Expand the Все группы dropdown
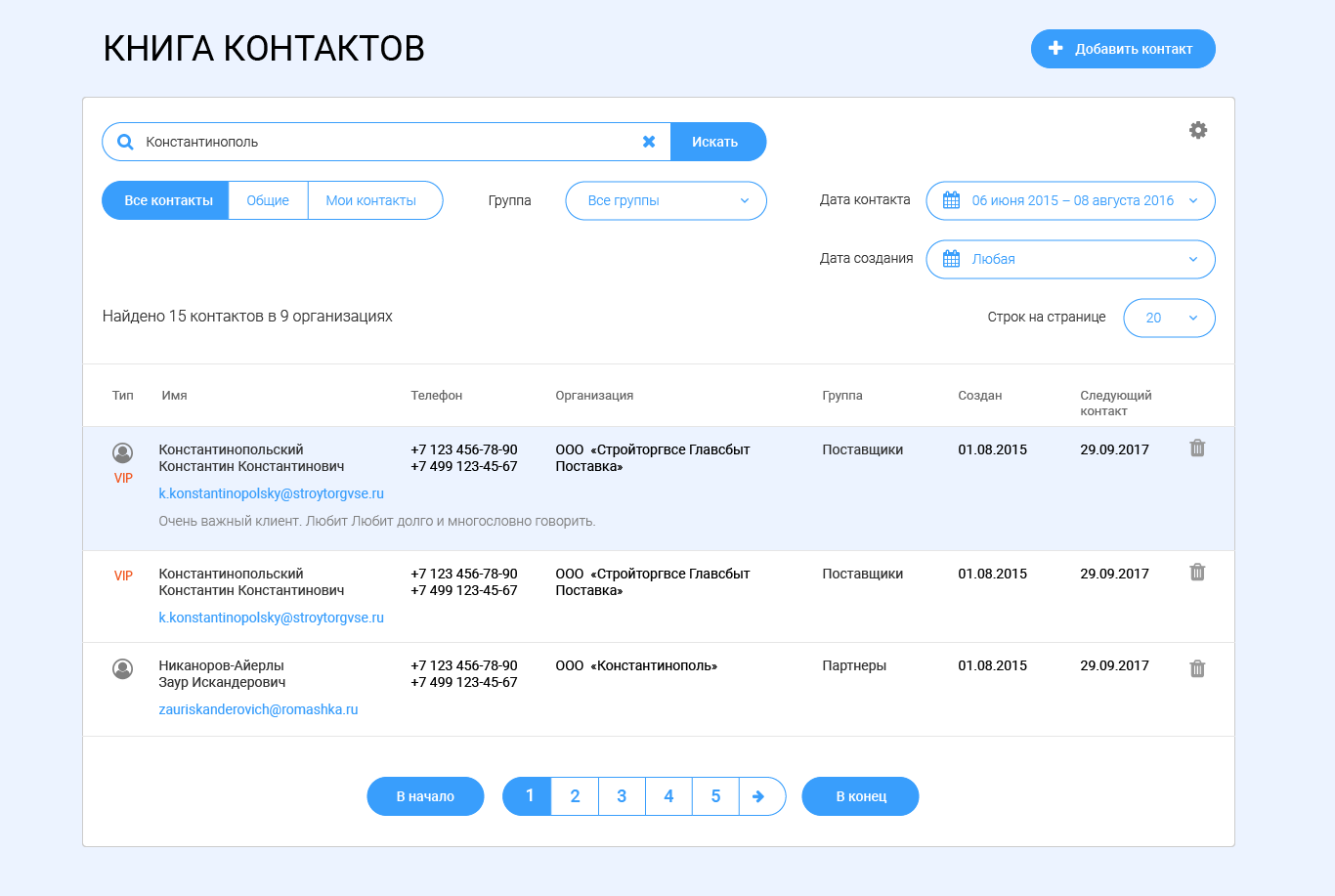This screenshot has height=896, width=1335. (666, 200)
